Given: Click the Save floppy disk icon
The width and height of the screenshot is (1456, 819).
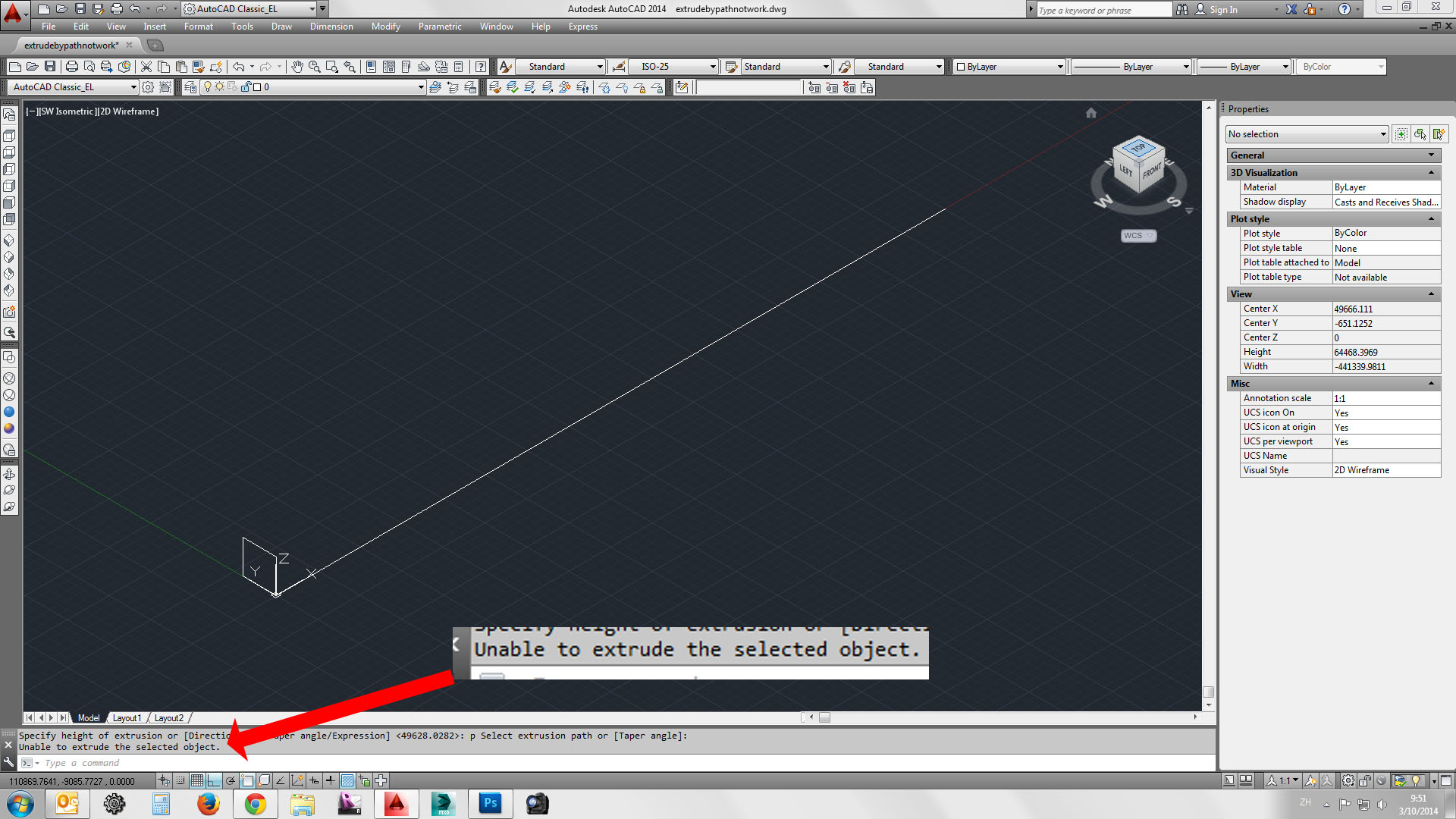Looking at the screenshot, I should pos(50,67).
